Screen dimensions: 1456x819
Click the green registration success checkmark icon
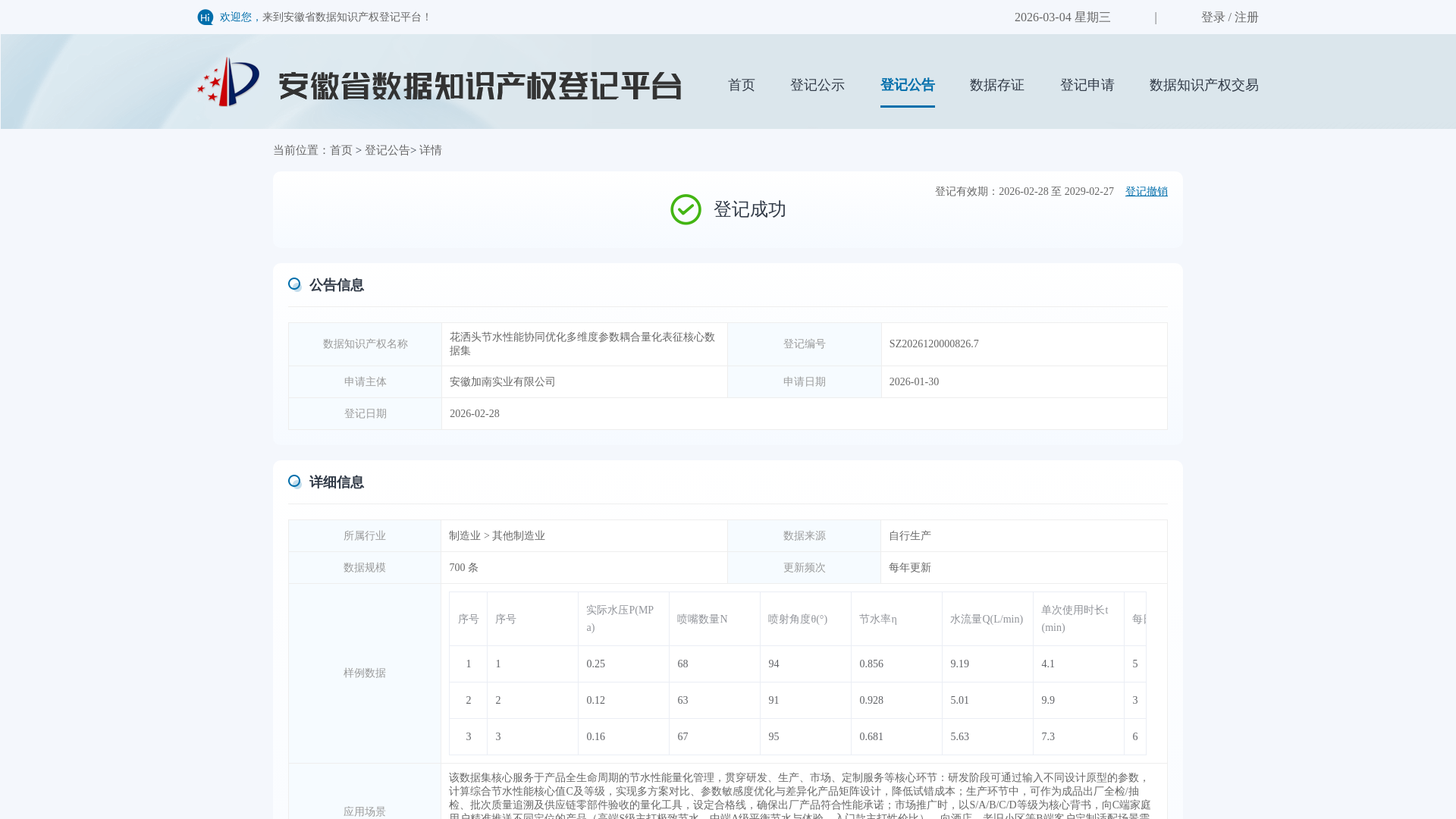(x=686, y=209)
